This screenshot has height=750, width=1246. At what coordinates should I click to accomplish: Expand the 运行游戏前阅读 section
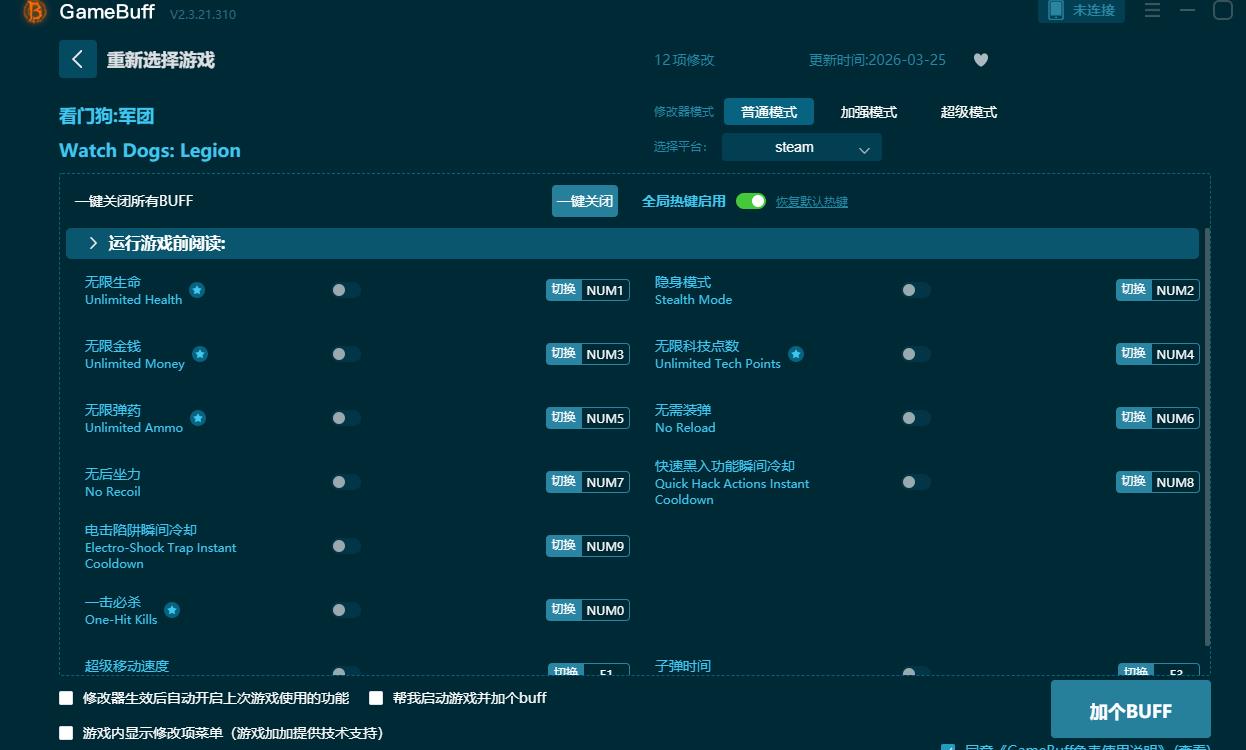point(93,242)
